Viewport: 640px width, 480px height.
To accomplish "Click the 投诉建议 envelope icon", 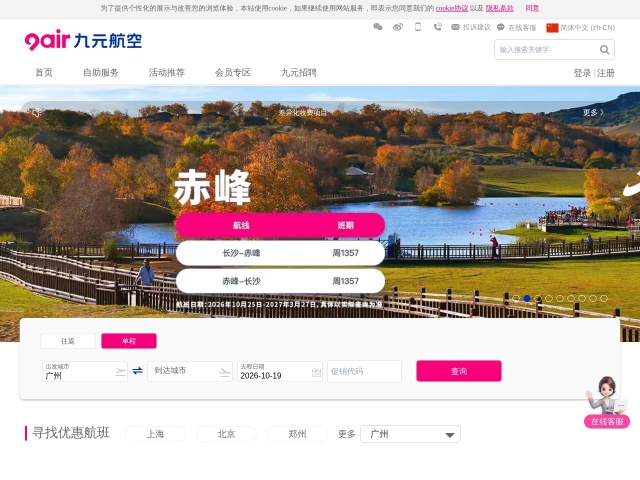I will (x=456, y=27).
